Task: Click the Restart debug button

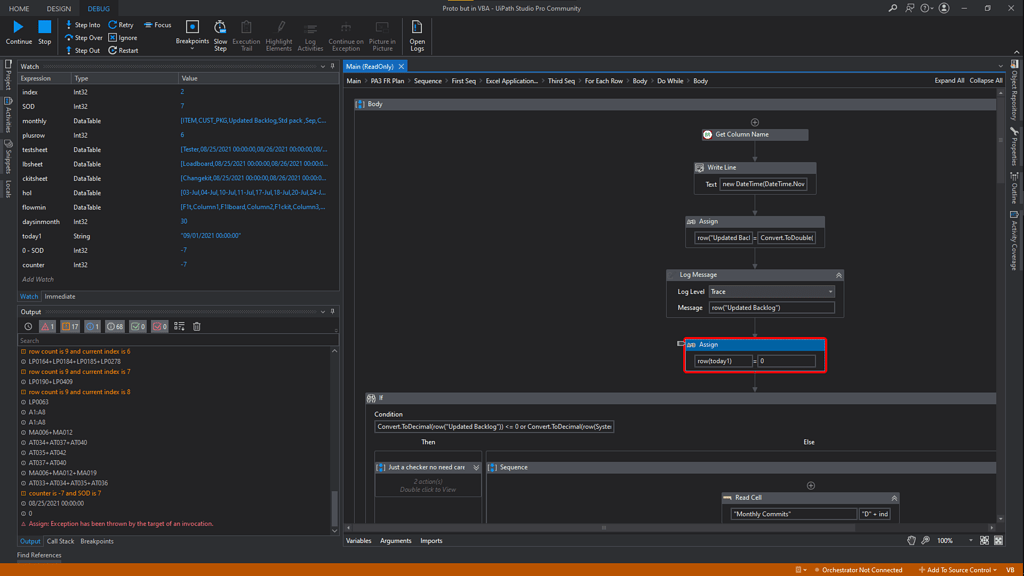Action: (122, 50)
